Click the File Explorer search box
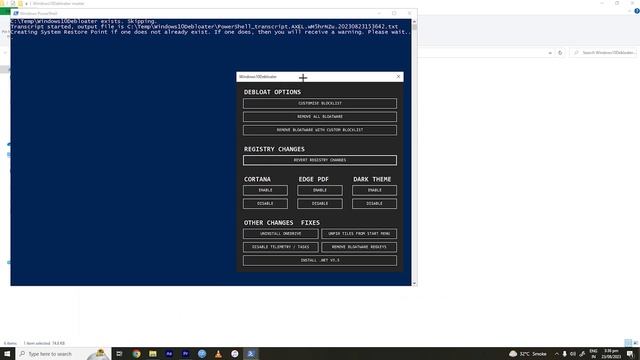Image resolution: width=640 pixels, height=360 pixels. 604,53
